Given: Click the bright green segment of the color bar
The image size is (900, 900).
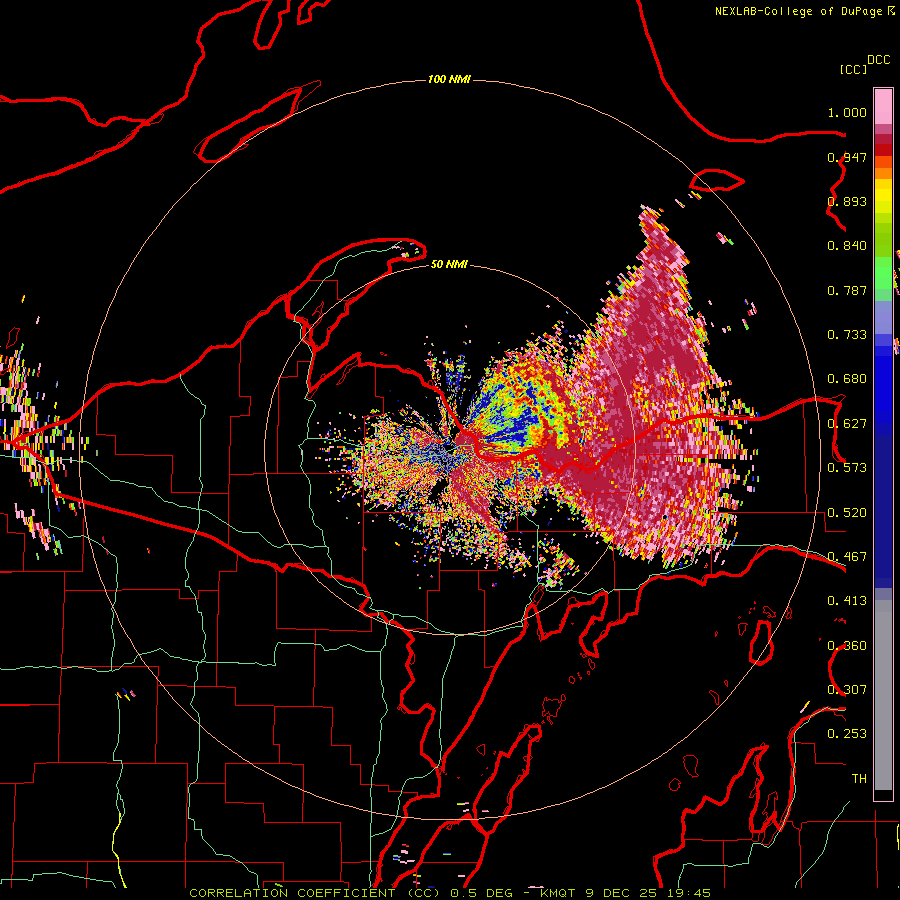Looking at the screenshot, I should click(x=883, y=273).
